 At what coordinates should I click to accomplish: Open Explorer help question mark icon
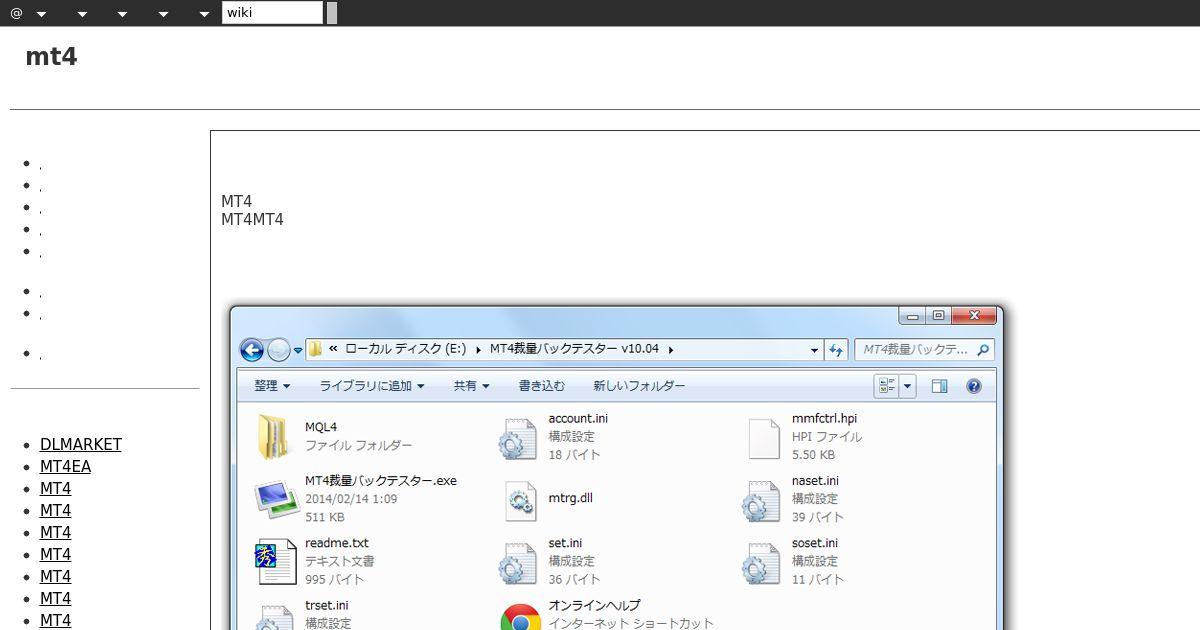[x=974, y=386]
